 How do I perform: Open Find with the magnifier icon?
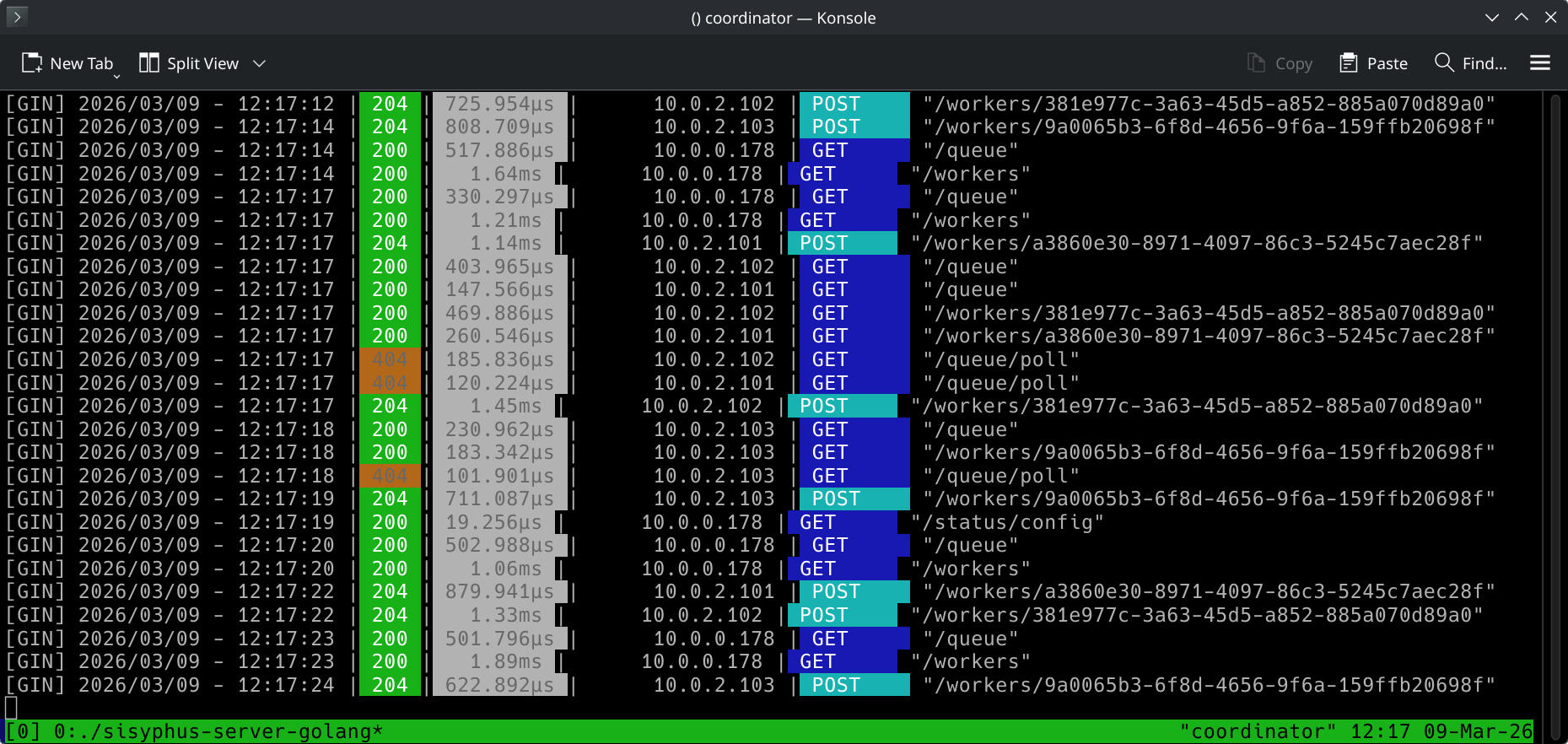point(1444,63)
